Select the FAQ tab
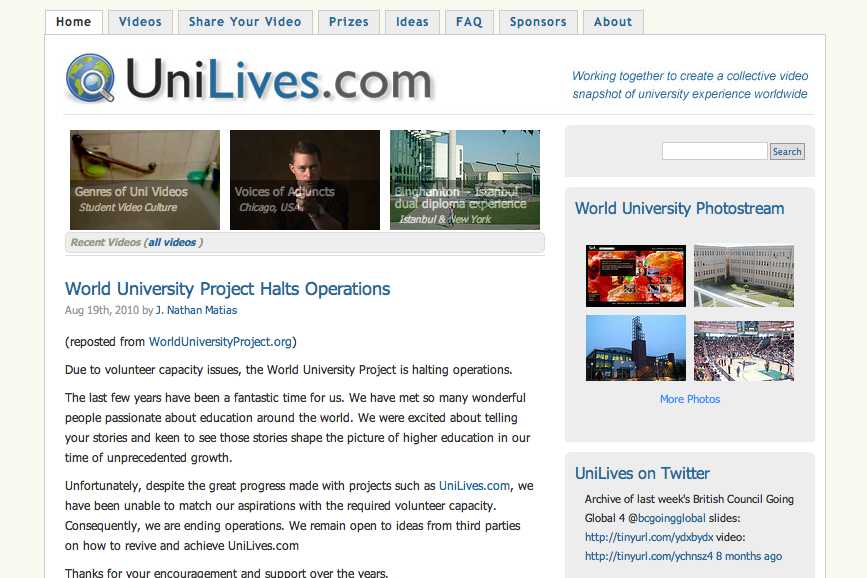867x578 pixels. pos(469,22)
